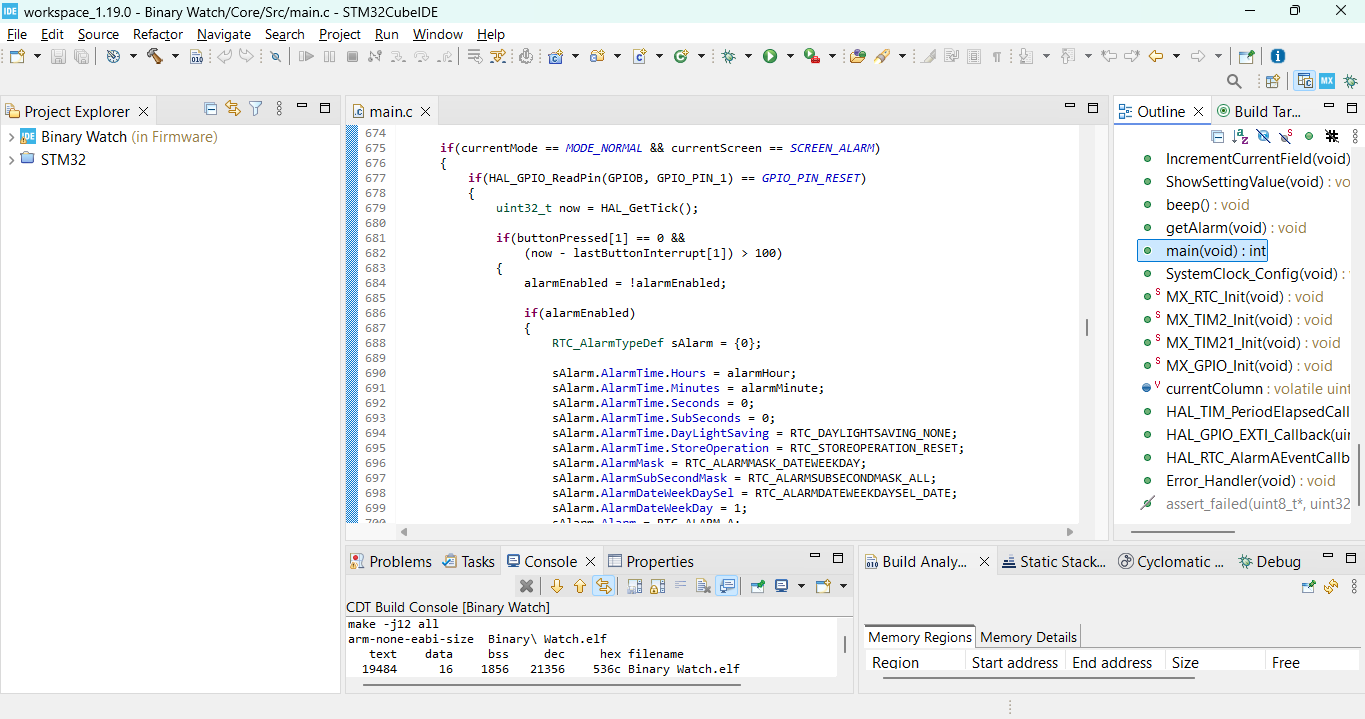Toggle Hide Inactive Elements hash icon in Outline
Image resolution: width=1365 pixels, height=719 pixels.
1332,136
